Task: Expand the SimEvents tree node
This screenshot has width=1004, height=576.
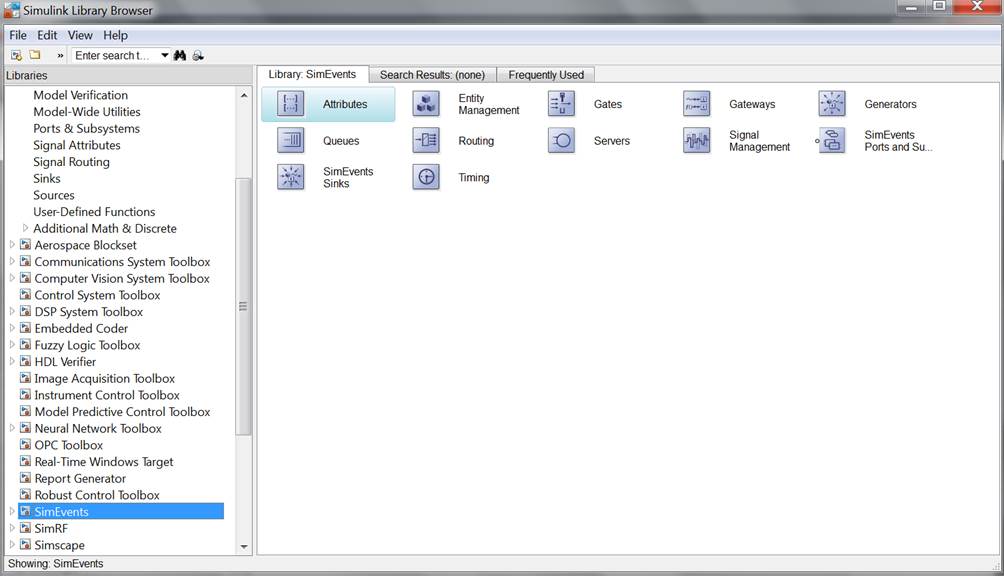Action: click(12, 511)
